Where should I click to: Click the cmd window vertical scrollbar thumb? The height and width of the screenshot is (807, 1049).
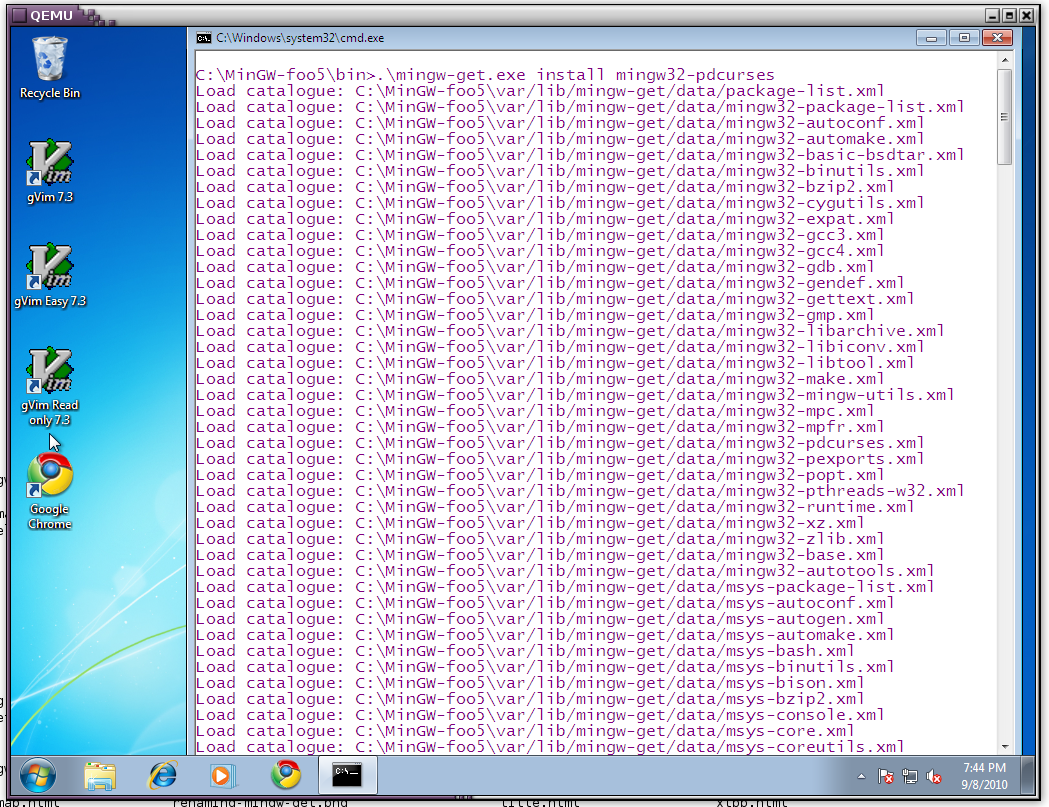pos(1004,115)
